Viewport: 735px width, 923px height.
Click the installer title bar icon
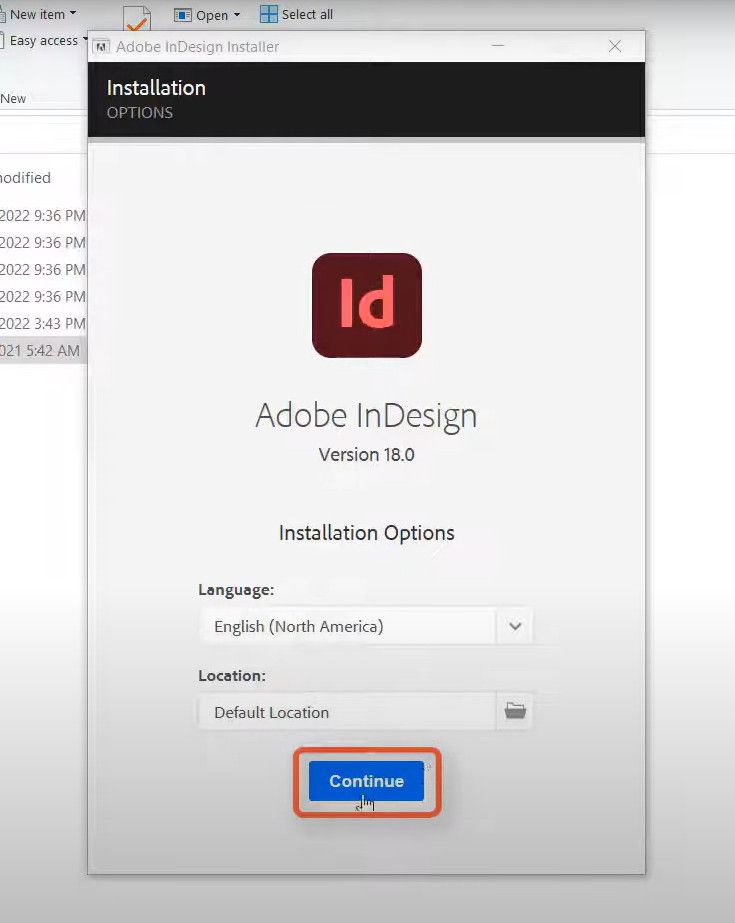pyautogui.click(x=101, y=47)
